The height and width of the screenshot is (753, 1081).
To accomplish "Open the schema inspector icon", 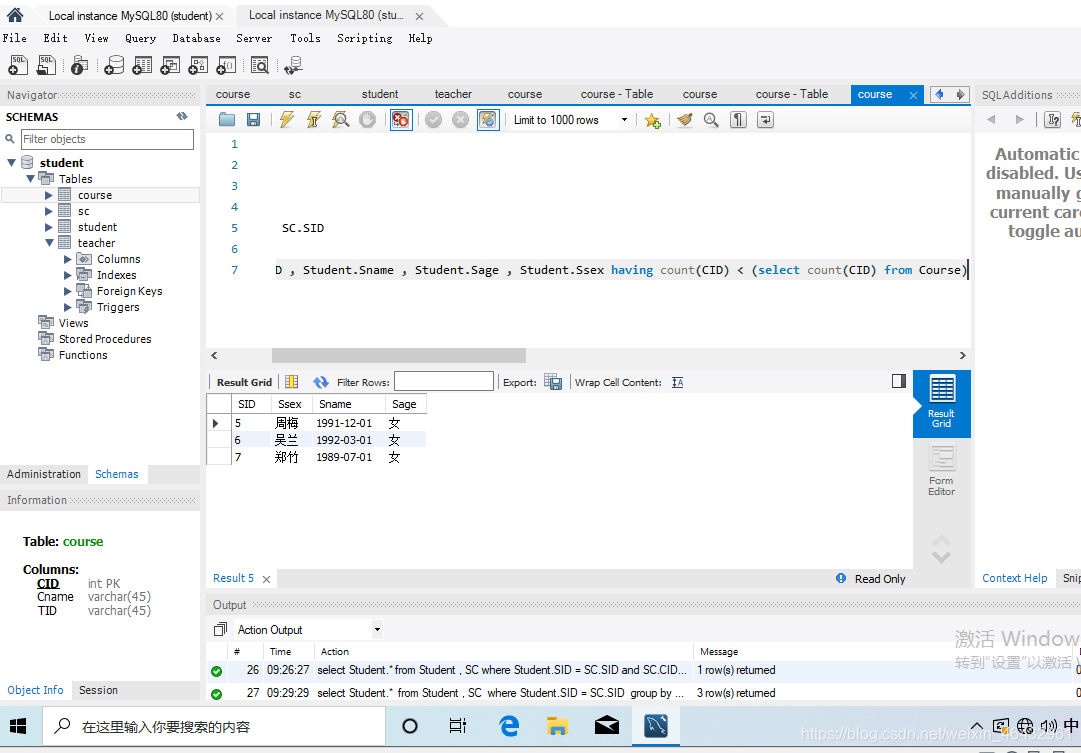I will pos(79,65).
